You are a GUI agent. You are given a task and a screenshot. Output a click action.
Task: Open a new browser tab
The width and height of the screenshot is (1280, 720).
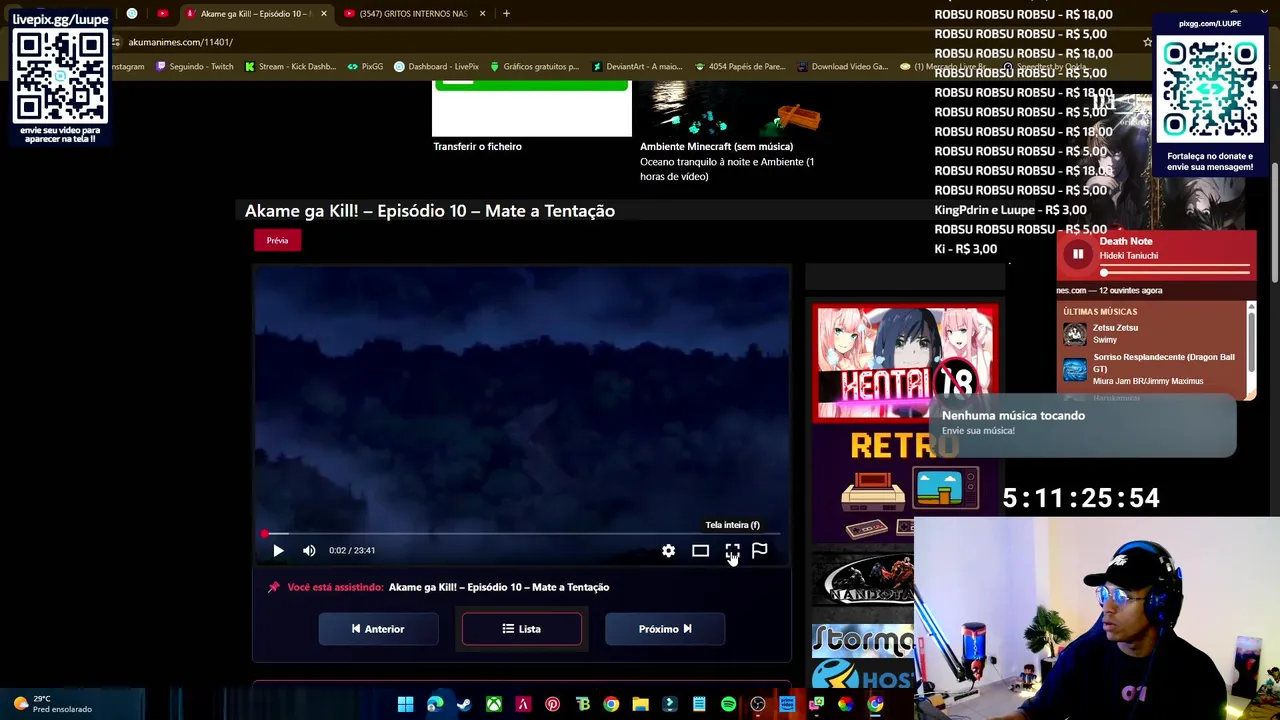506,13
